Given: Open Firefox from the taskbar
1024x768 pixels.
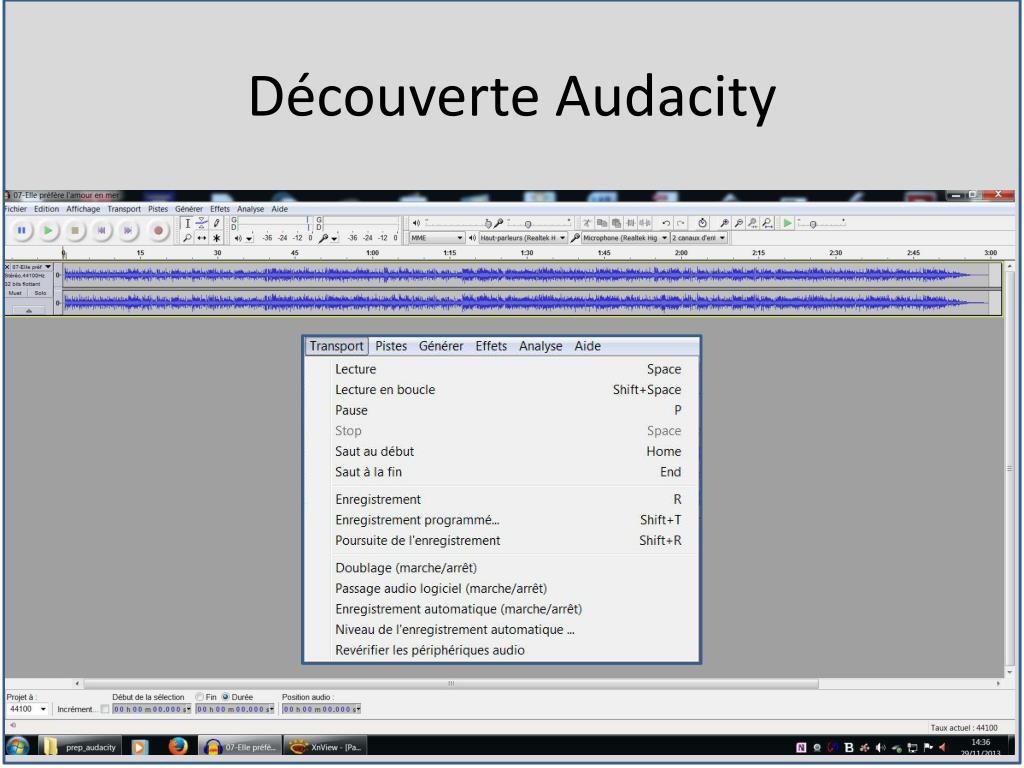Looking at the screenshot, I should [177, 746].
